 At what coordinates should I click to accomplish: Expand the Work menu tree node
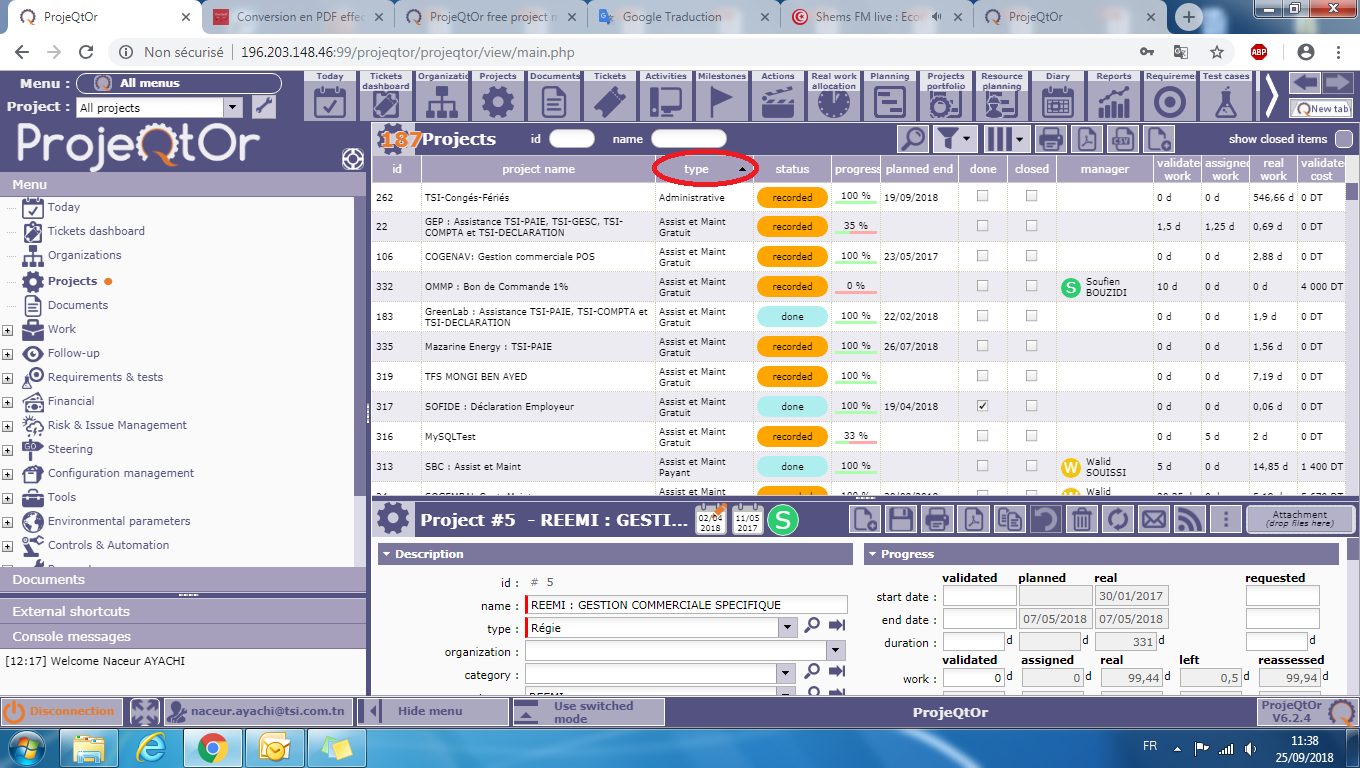pos(8,330)
